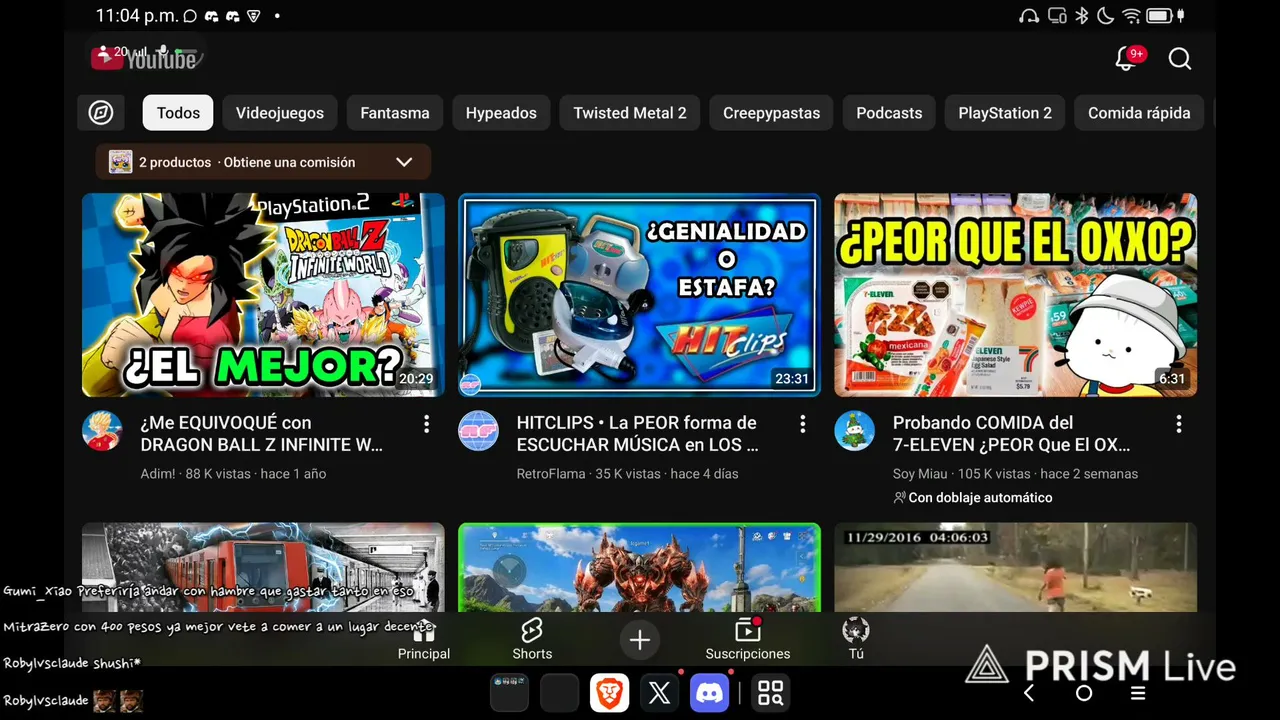
Task: Expand the 2 productos banner chevron
Action: 404,162
